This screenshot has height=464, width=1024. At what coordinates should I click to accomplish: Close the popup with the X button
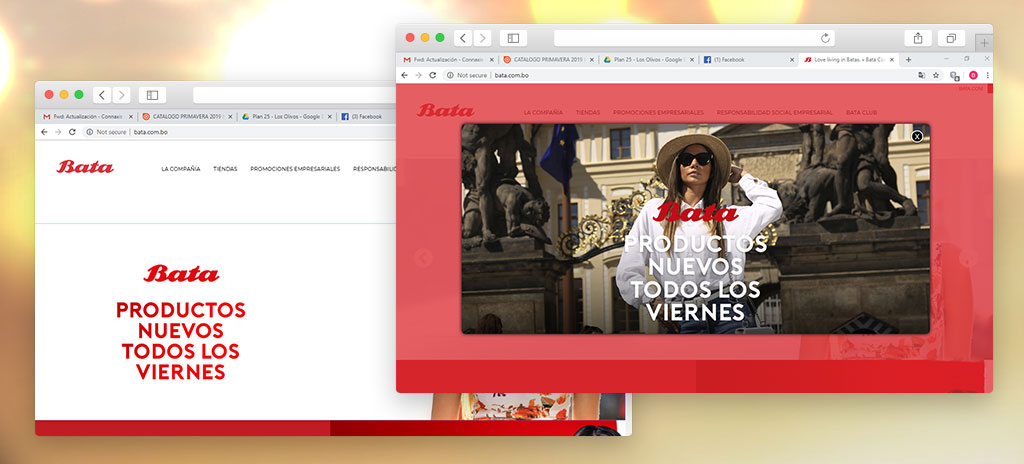point(917,136)
